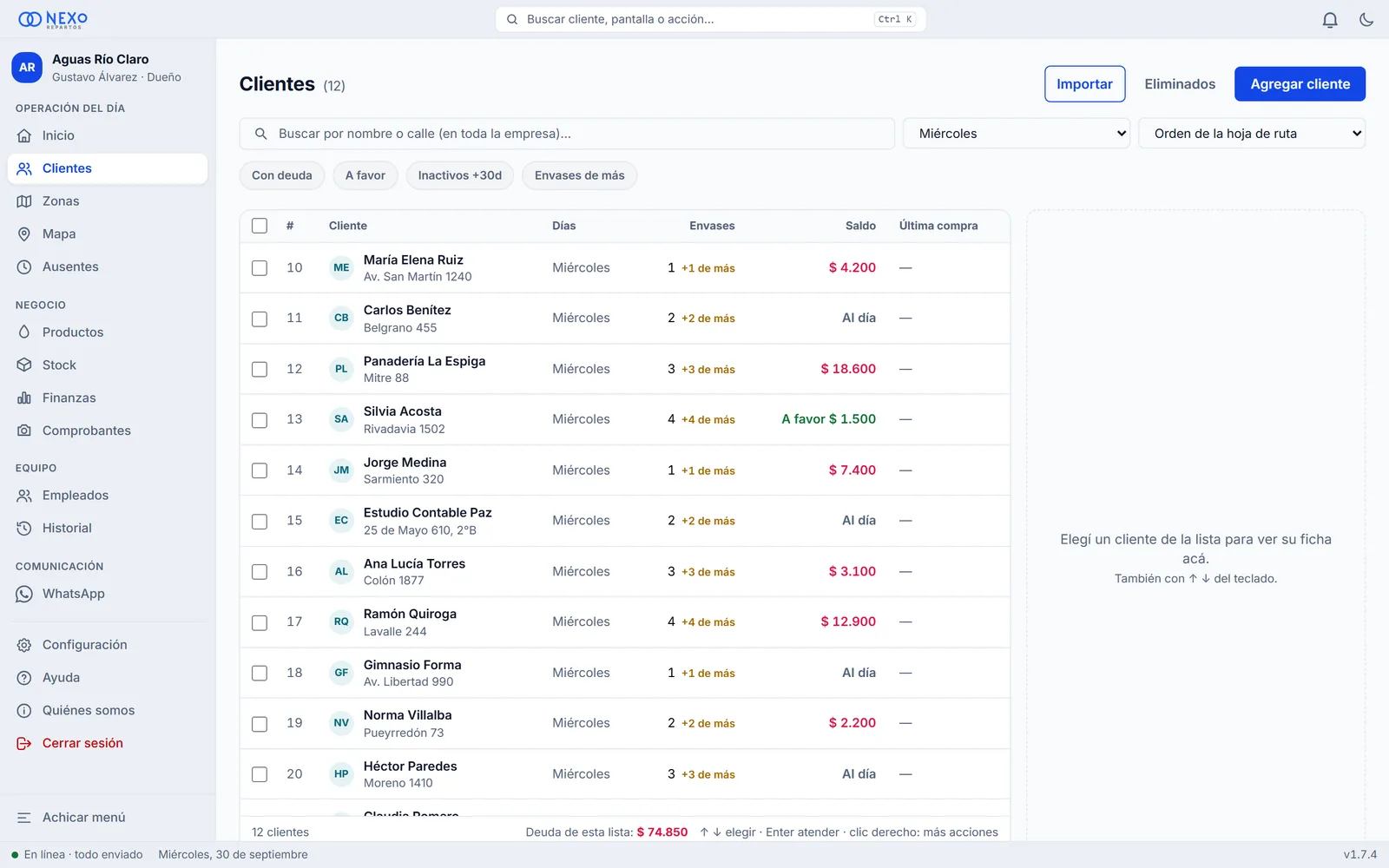Click the Stock box icon
This screenshot has height=868, width=1389.
24,365
